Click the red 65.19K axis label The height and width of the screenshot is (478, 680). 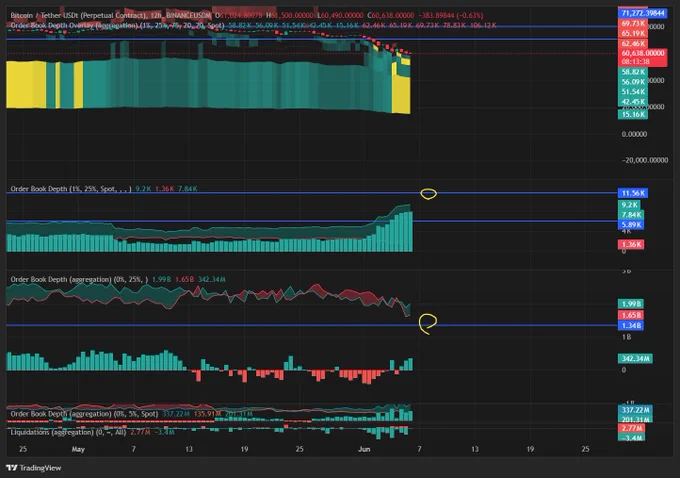pyautogui.click(x=633, y=33)
